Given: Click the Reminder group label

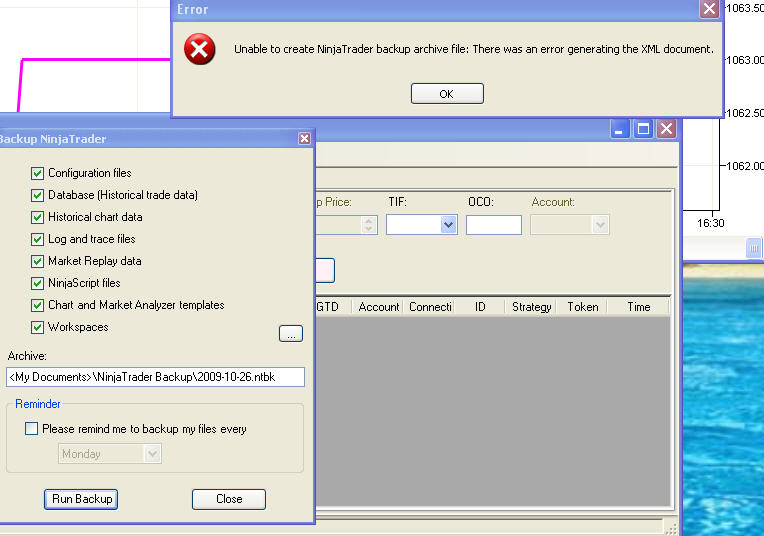Looking at the screenshot, I should point(38,404).
